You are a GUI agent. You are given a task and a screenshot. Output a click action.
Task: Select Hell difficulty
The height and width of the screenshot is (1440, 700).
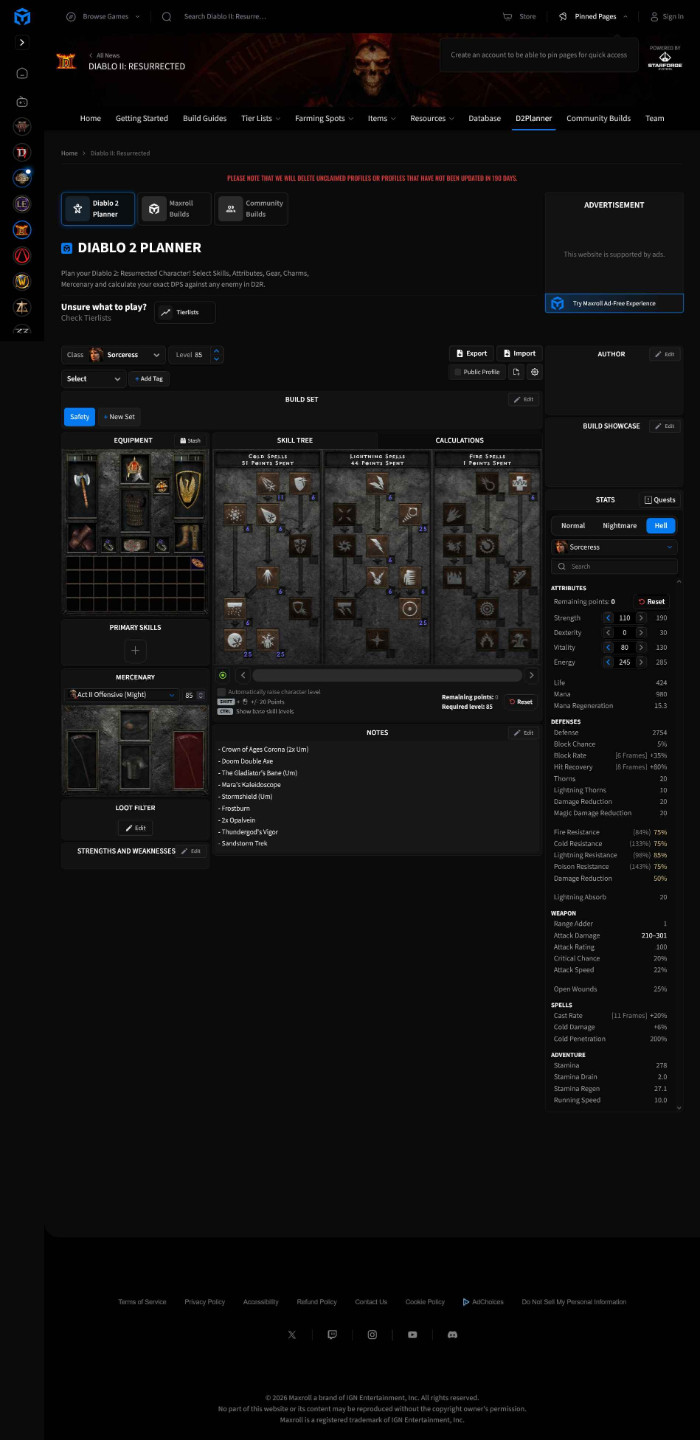pyautogui.click(x=660, y=525)
